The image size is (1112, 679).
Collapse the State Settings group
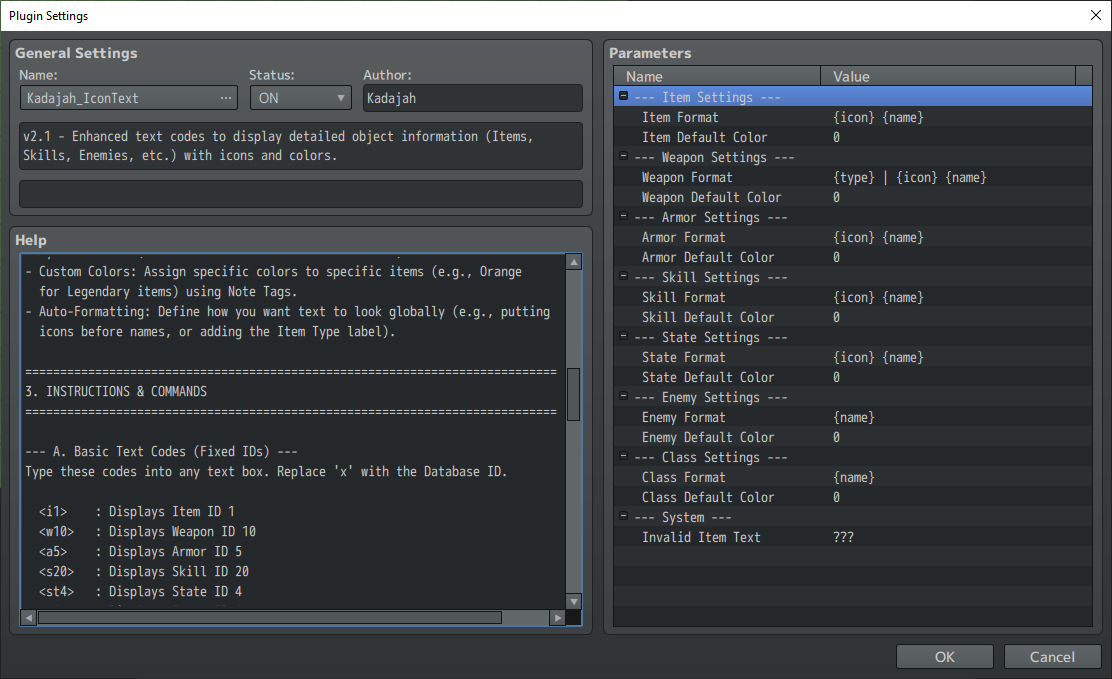coord(624,337)
